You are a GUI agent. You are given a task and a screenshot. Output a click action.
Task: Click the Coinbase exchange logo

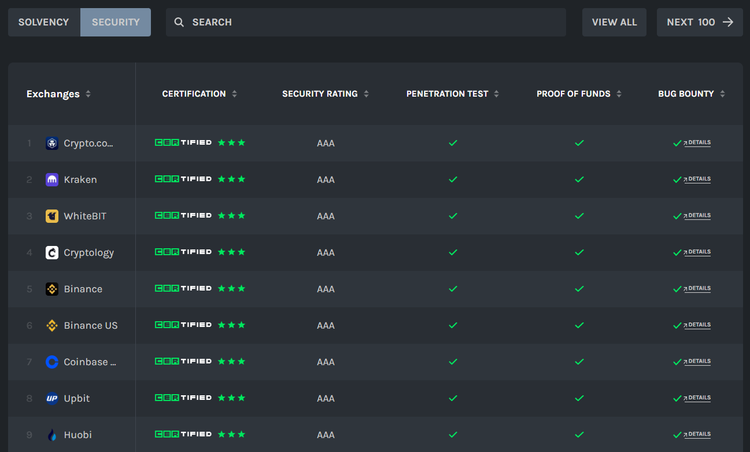click(x=52, y=362)
